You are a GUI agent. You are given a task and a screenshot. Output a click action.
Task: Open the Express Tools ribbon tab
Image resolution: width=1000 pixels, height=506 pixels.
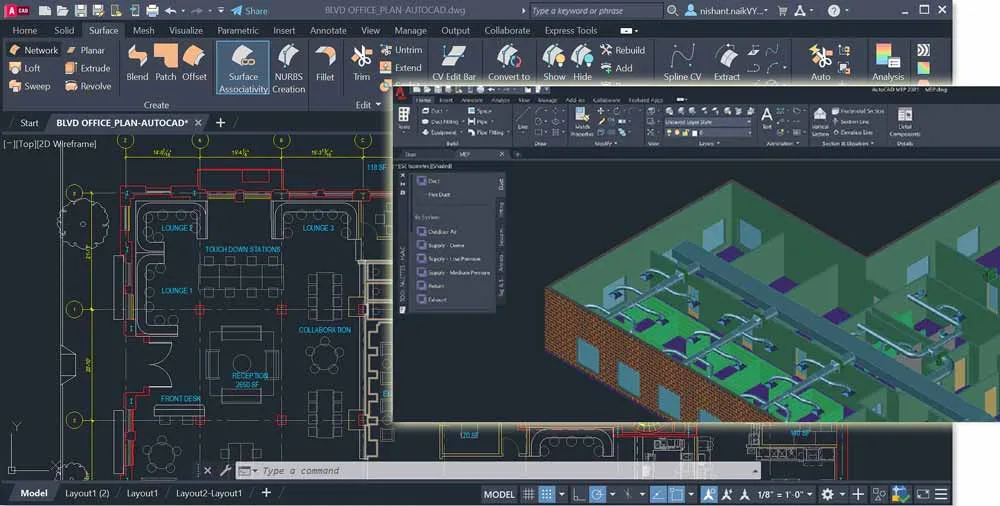click(571, 30)
